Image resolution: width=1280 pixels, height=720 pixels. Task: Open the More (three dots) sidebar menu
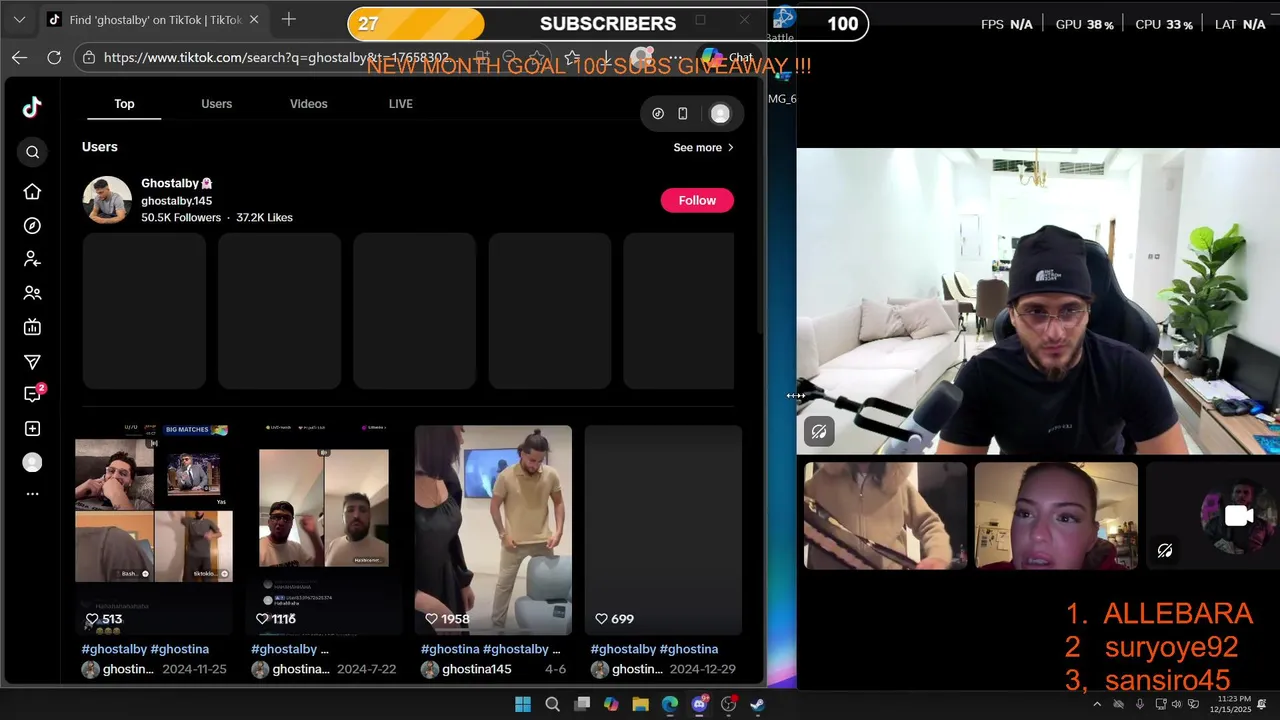(32, 494)
